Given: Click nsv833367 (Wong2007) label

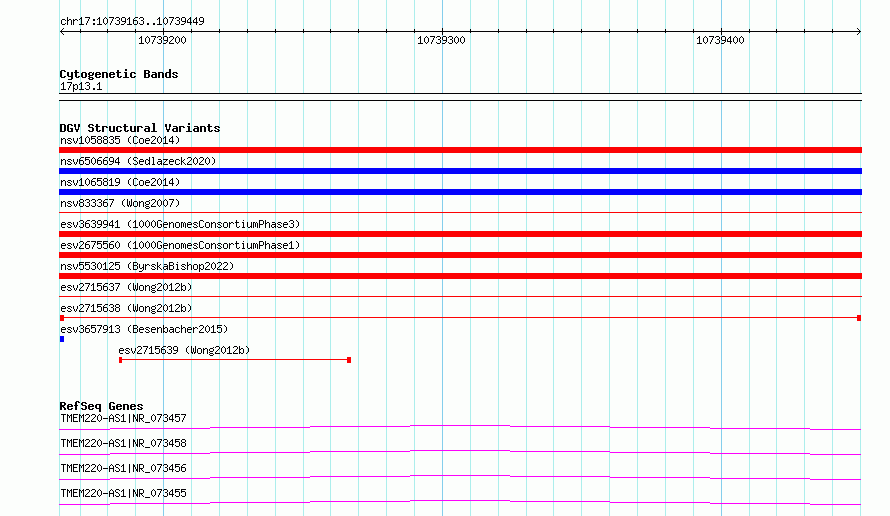Looking at the screenshot, I should tap(120, 203).
